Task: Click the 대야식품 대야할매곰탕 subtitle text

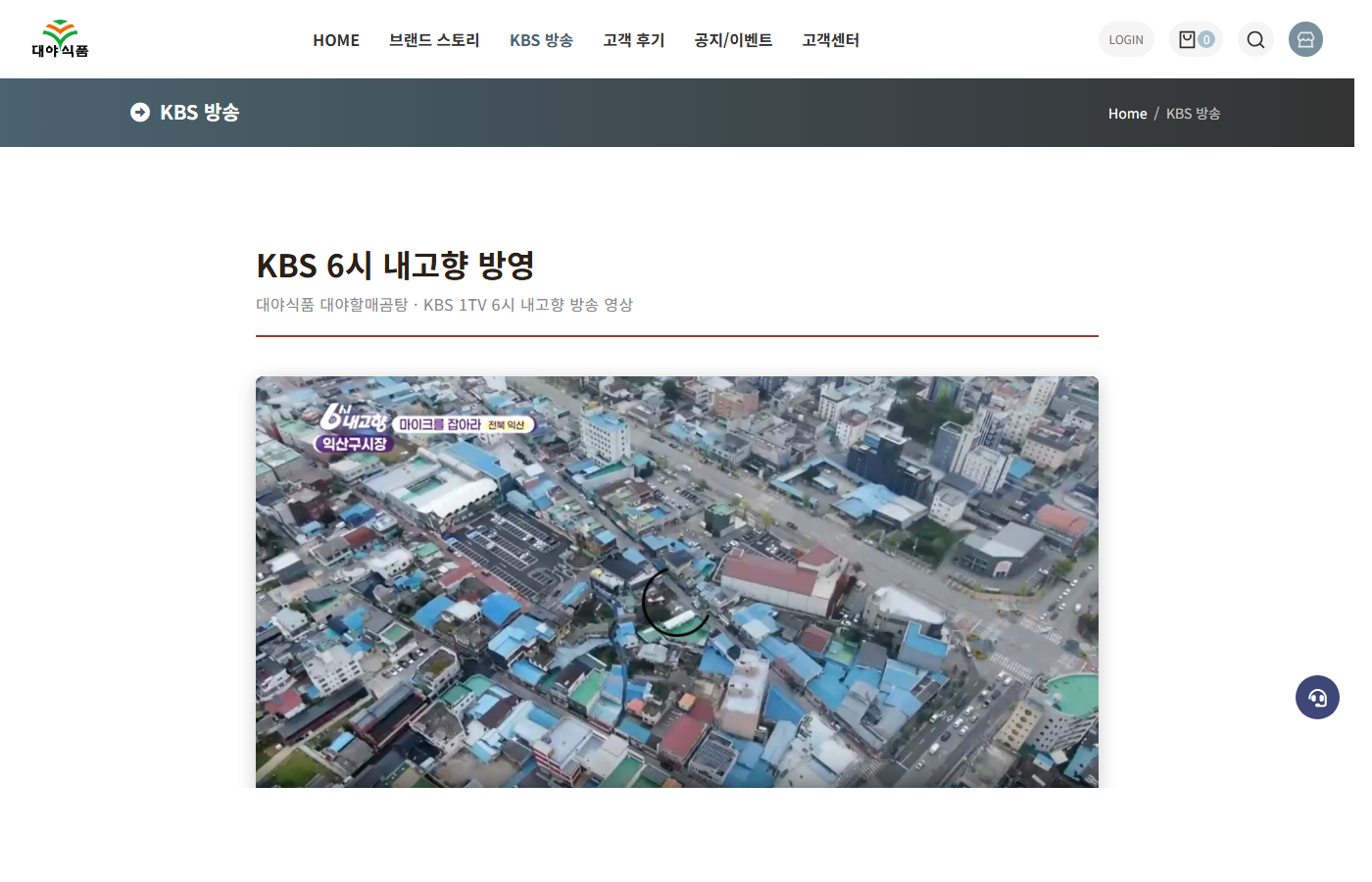Action: pyautogui.click(x=444, y=305)
